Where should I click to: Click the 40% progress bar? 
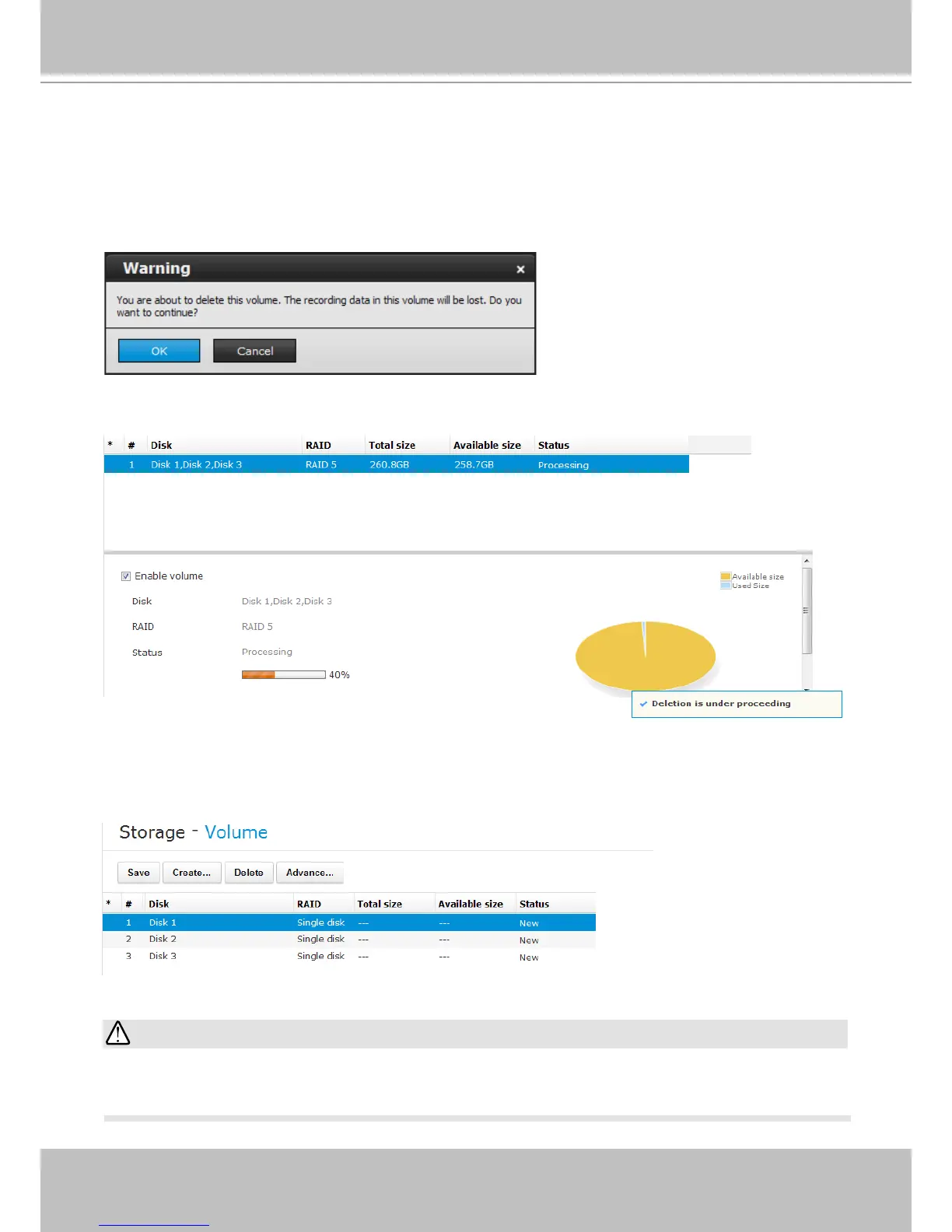pyautogui.click(x=283, y=674)
